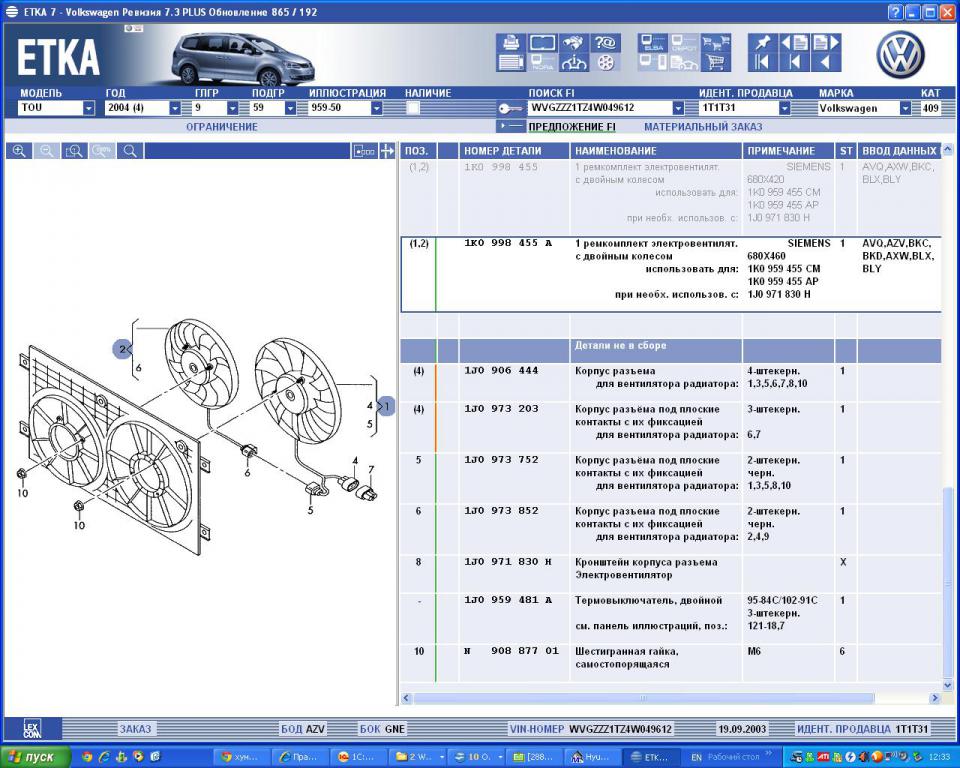Click the illustration thumbnails layout icon
Screen dimensions: 960x768
tap(364, 151)
